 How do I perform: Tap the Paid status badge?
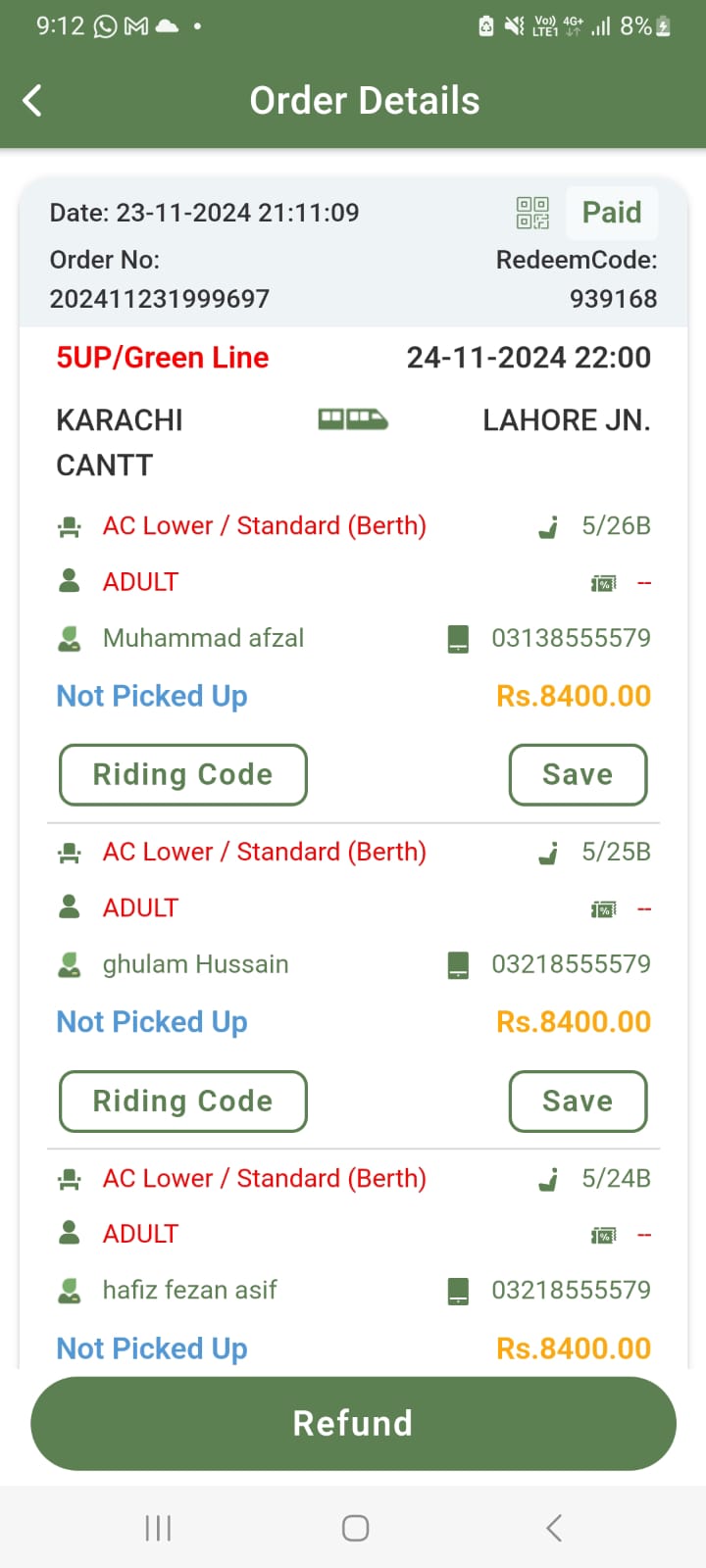(x=612, y=213)
